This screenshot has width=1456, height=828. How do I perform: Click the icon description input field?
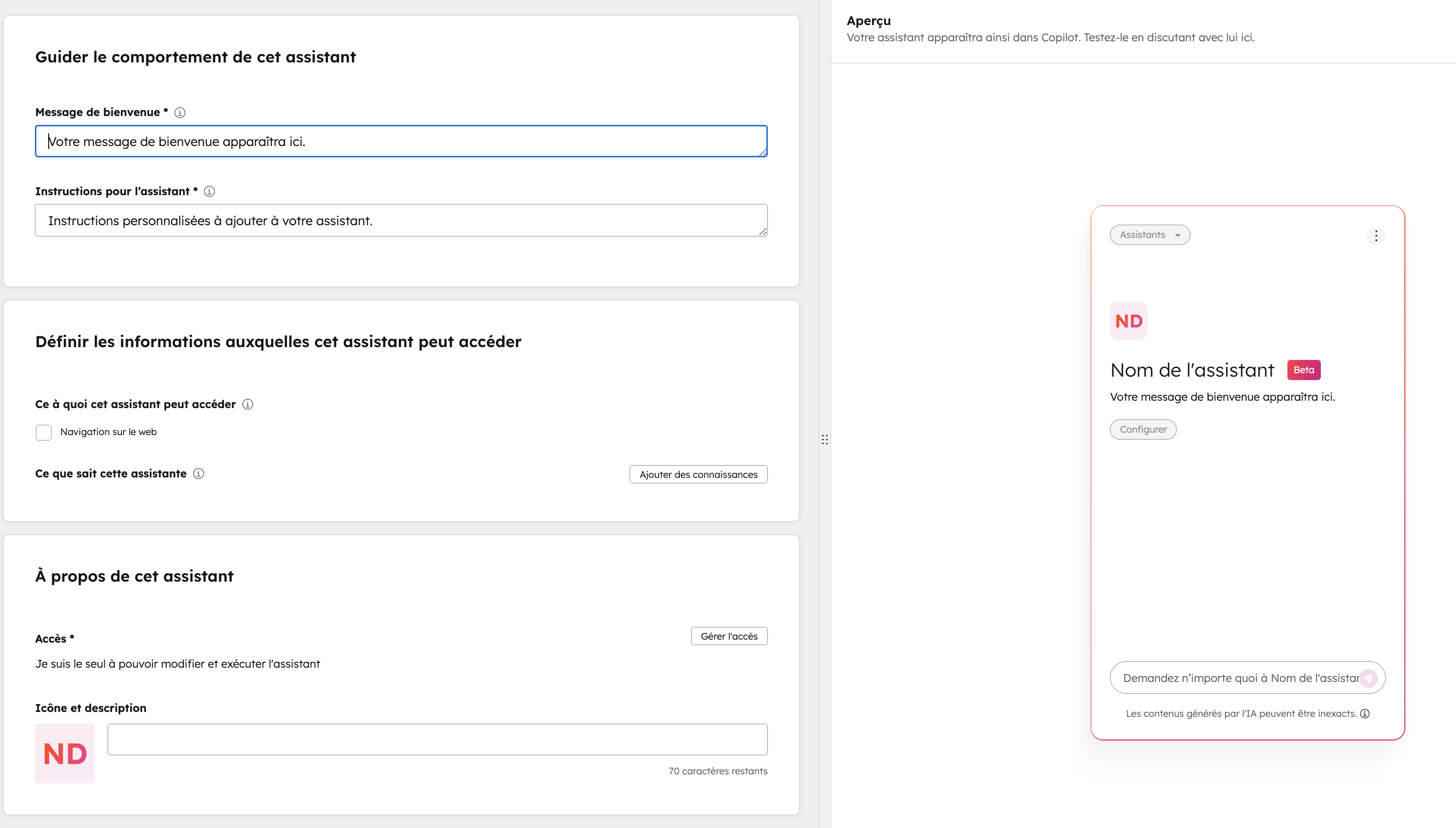click(x=437, y=739)
